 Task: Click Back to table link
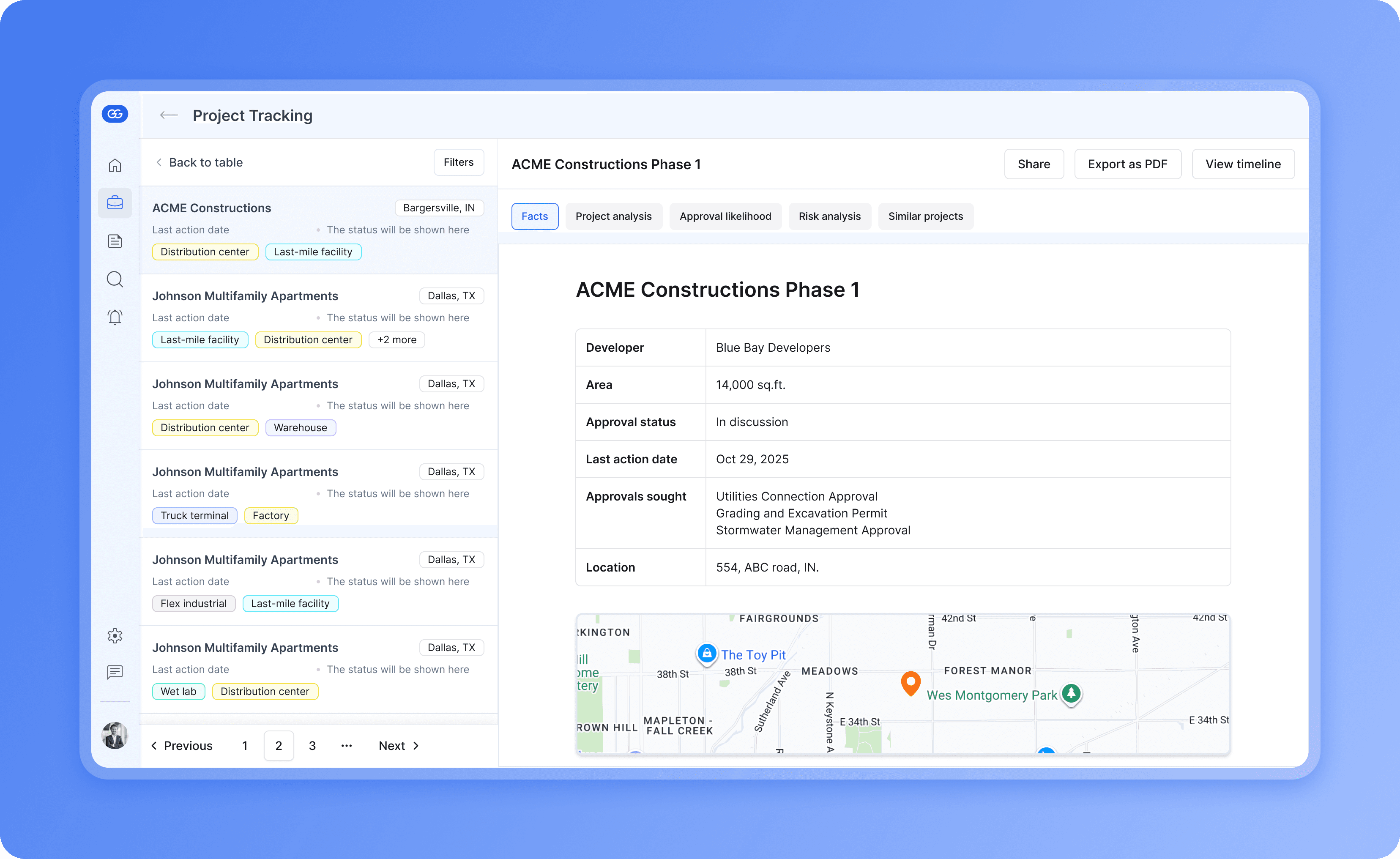(200, 162)
